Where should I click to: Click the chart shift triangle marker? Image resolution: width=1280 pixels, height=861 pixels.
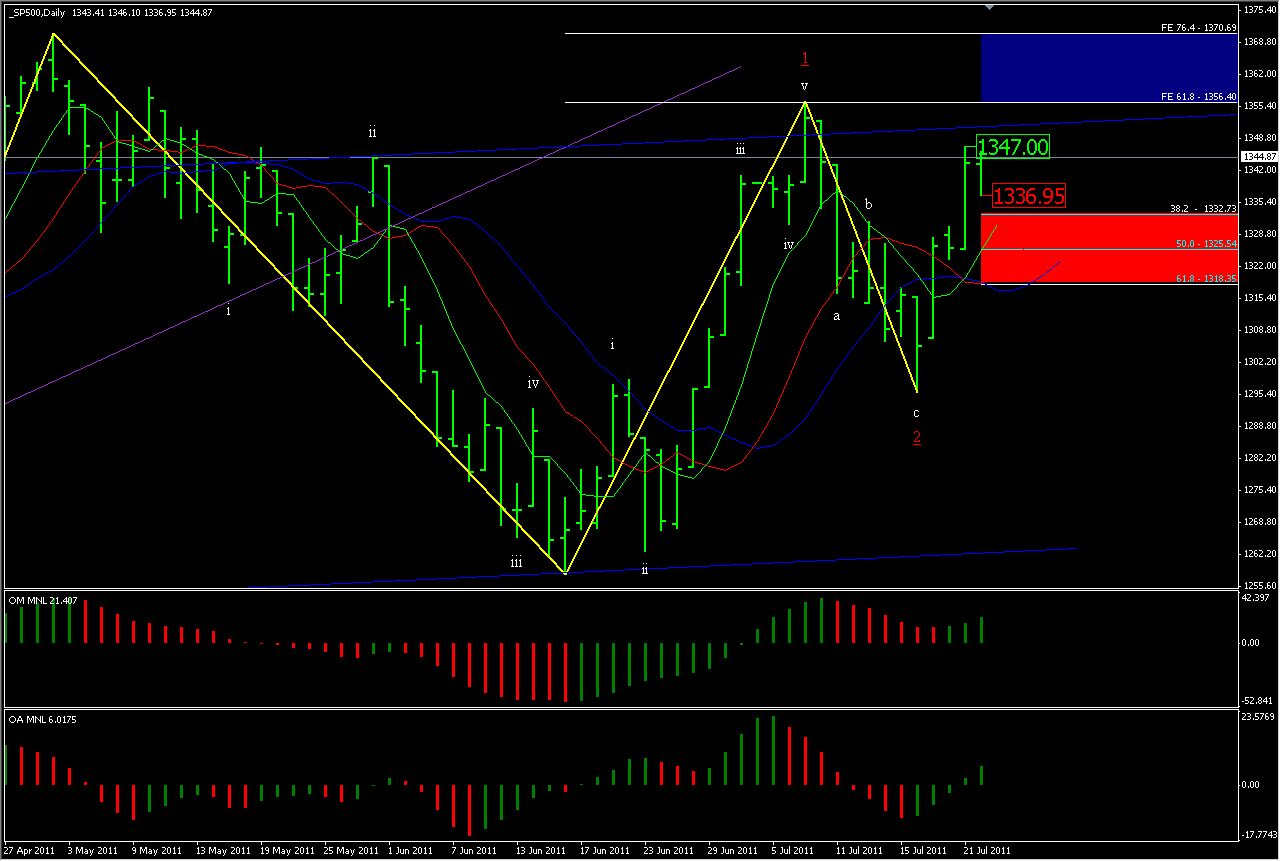tap(990, 8)
